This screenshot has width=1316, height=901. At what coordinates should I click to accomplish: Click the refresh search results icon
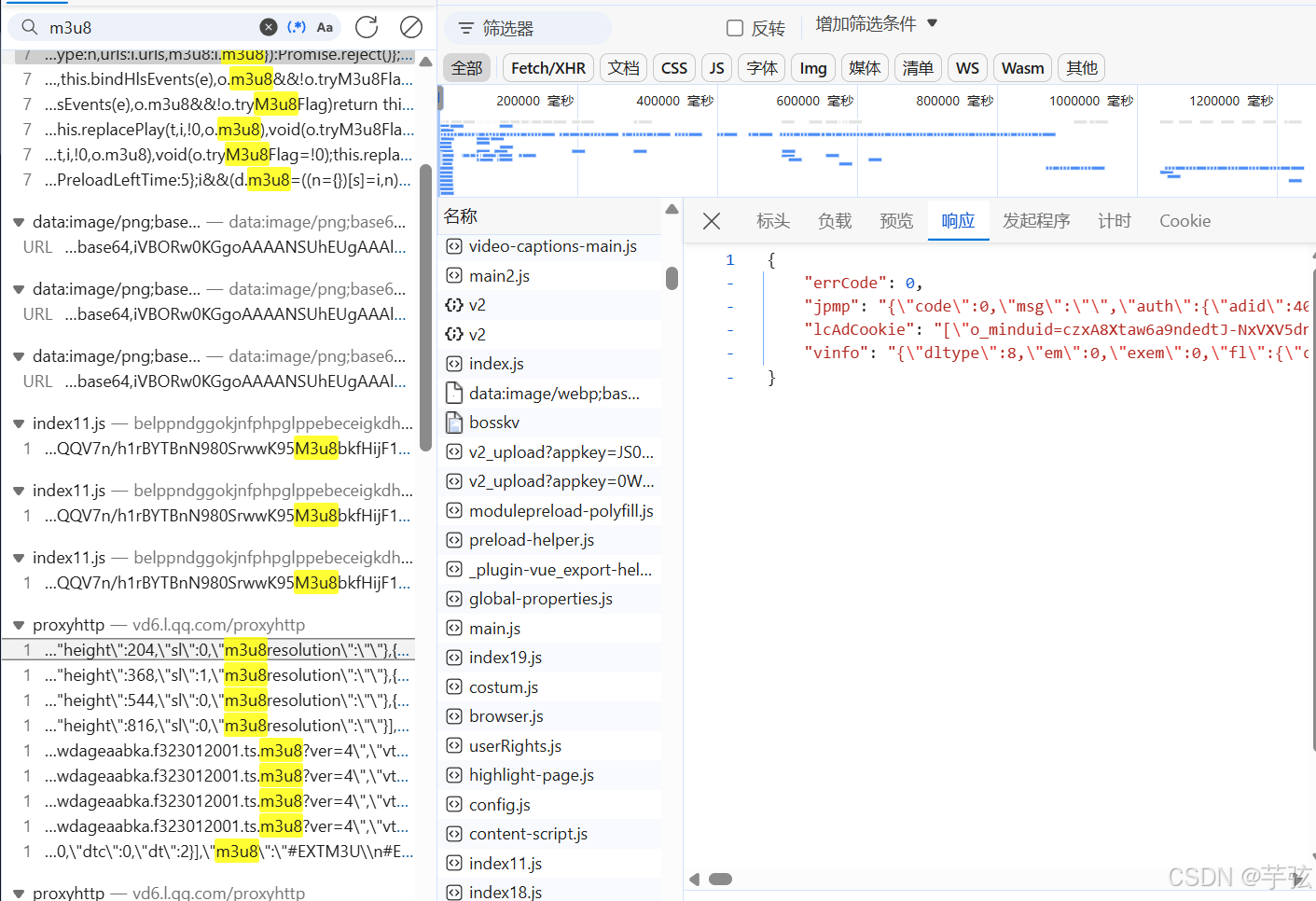[366, 27]
